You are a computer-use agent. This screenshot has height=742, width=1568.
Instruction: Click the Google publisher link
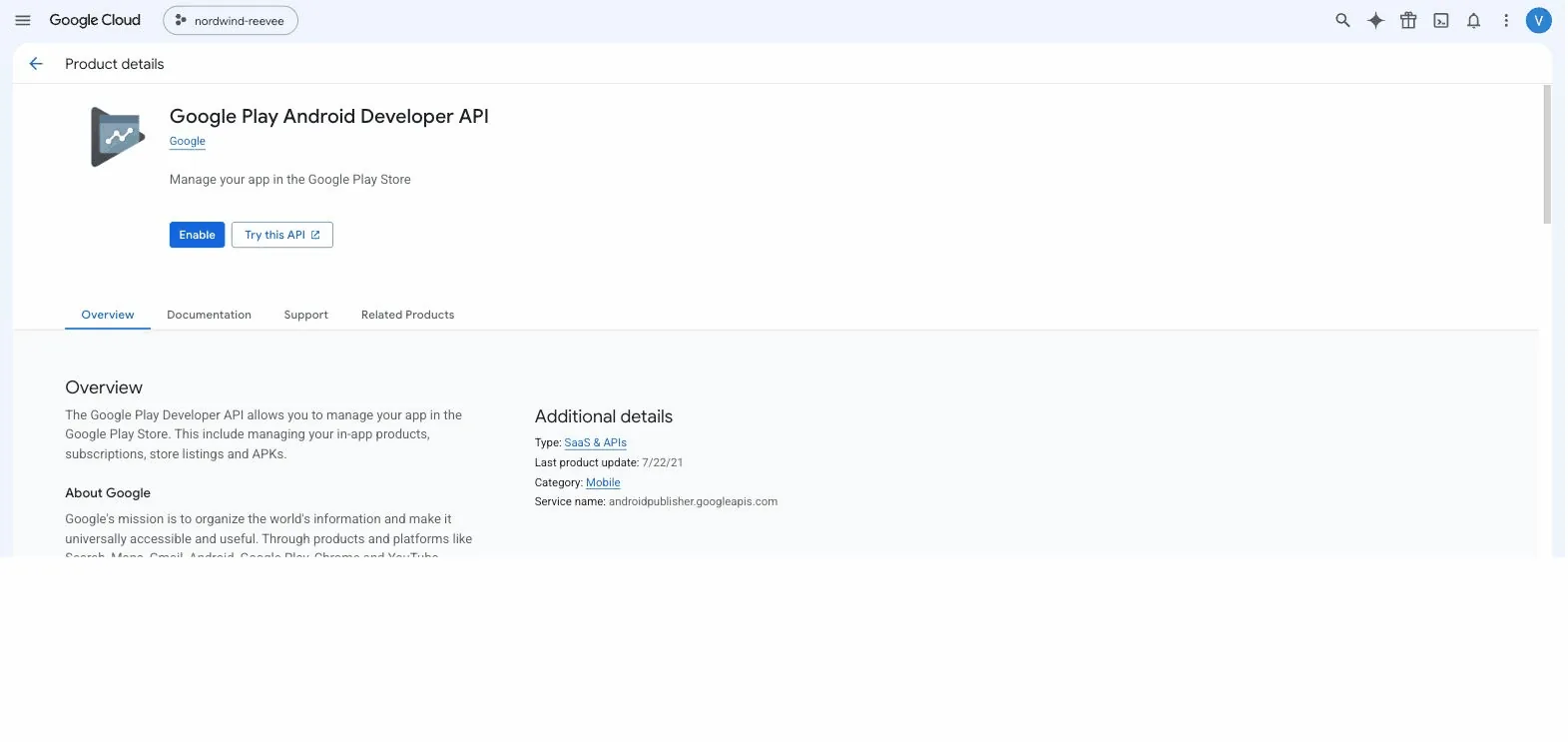tap(188, 141)
